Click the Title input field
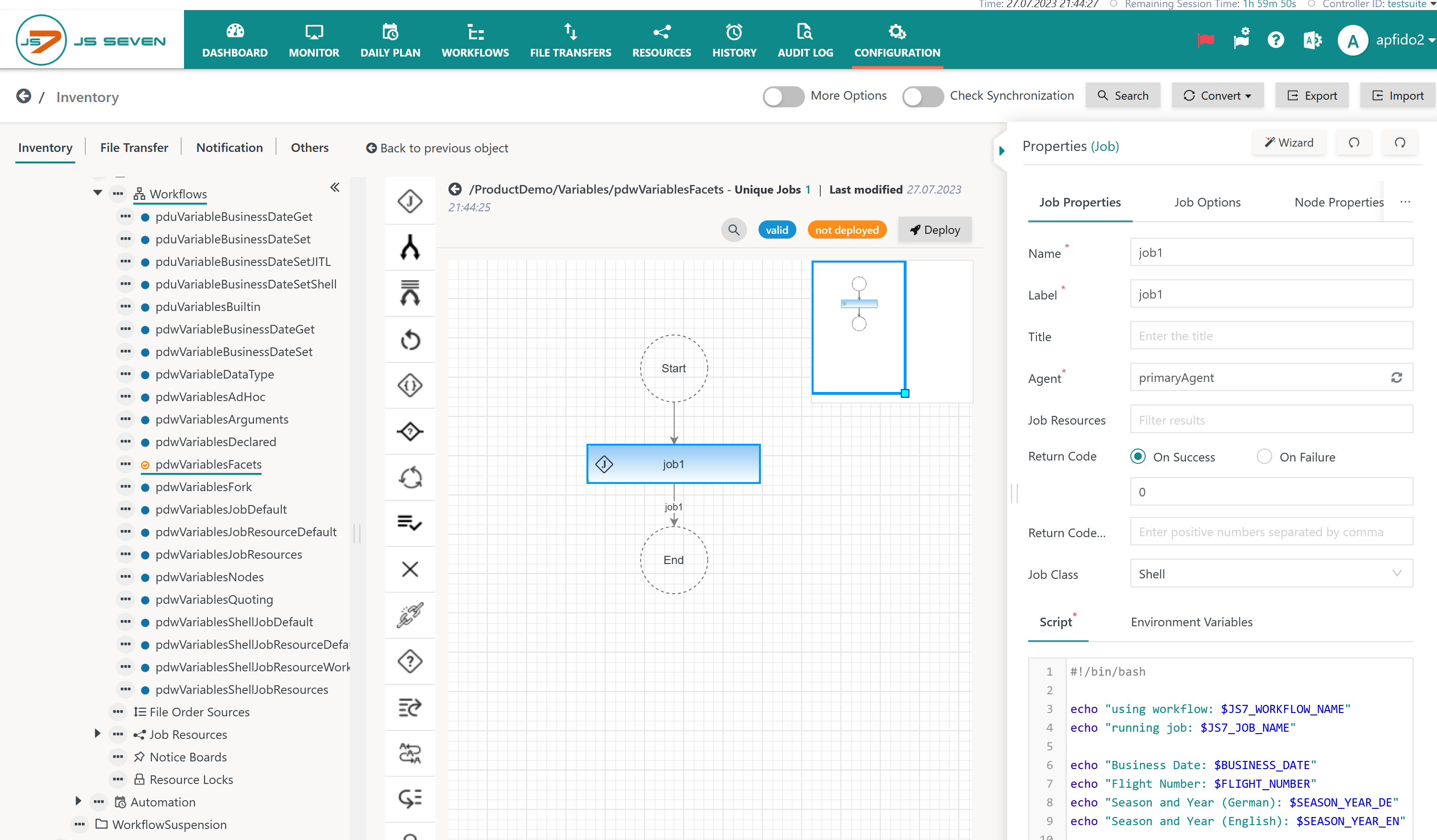The width and height of the screenshot is (1437, 840). 1271,335
